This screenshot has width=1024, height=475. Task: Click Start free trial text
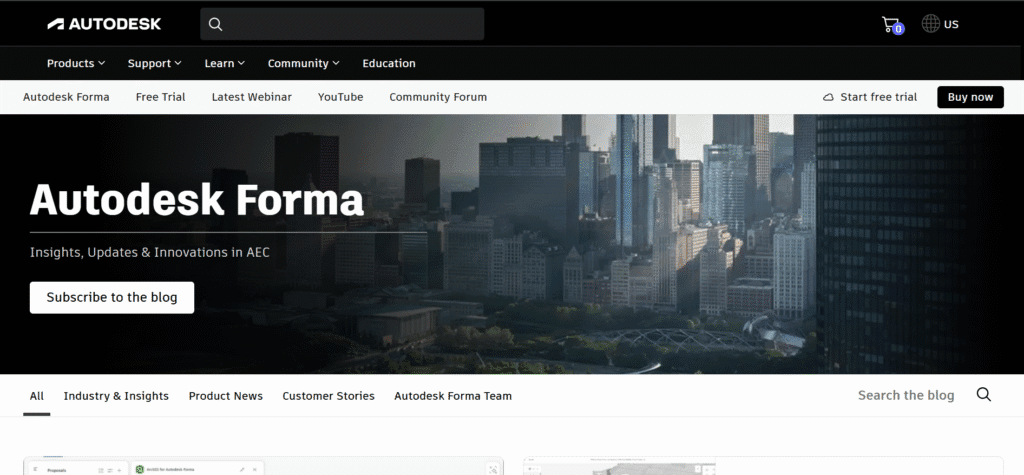(878, 97)
